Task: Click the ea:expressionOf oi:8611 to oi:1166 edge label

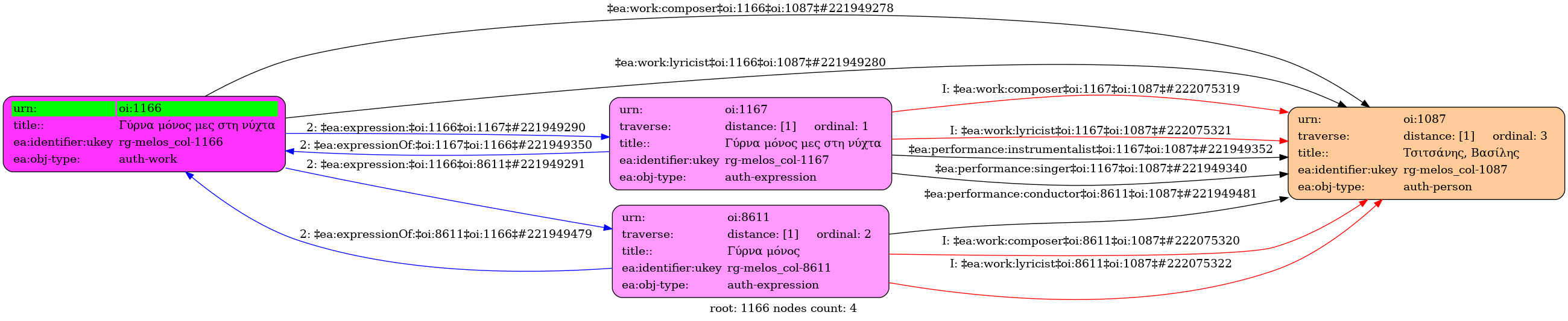Action: pos(446,234)
